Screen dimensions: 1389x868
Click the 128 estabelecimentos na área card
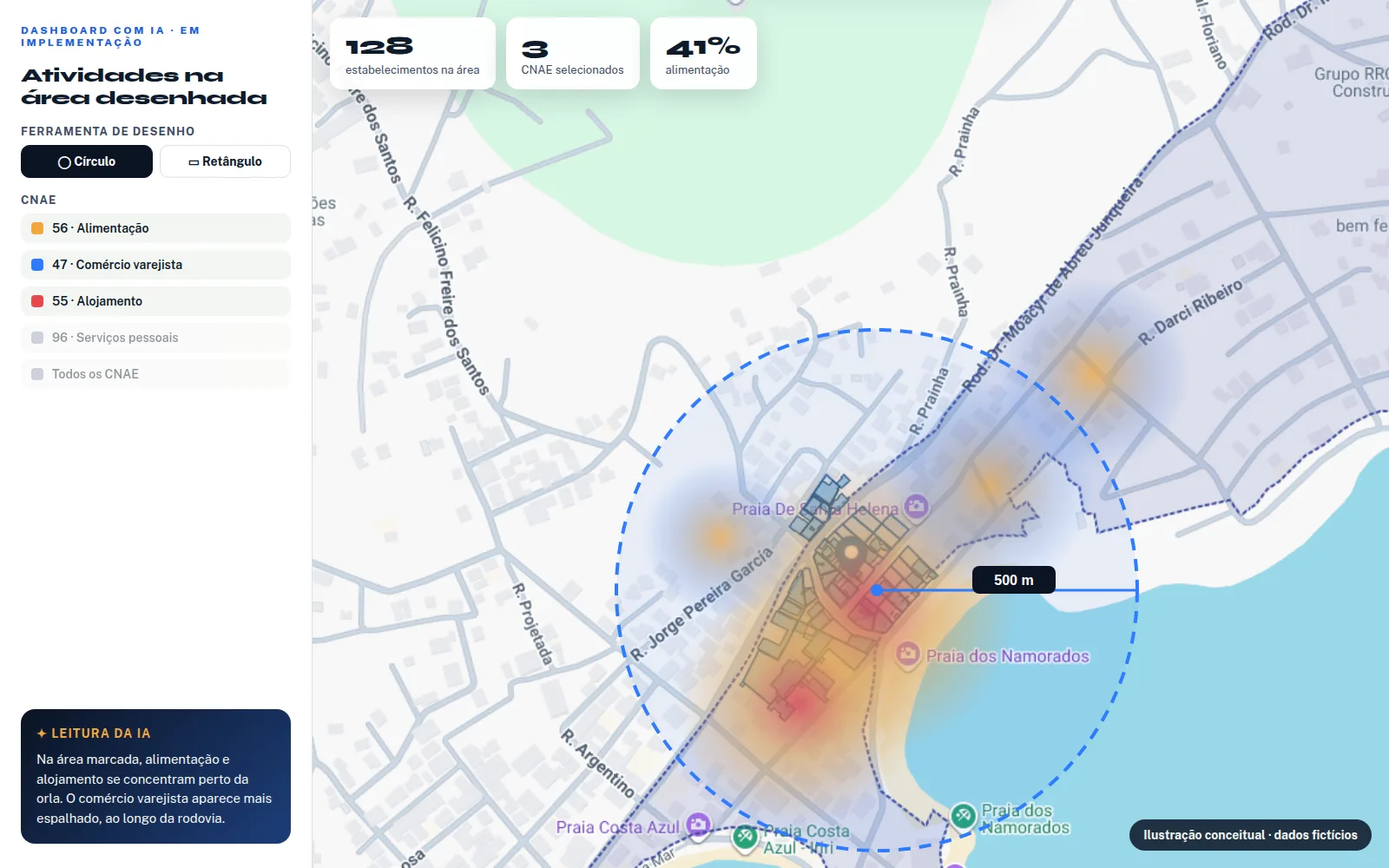pyautogui.click(x=412, y=54)
